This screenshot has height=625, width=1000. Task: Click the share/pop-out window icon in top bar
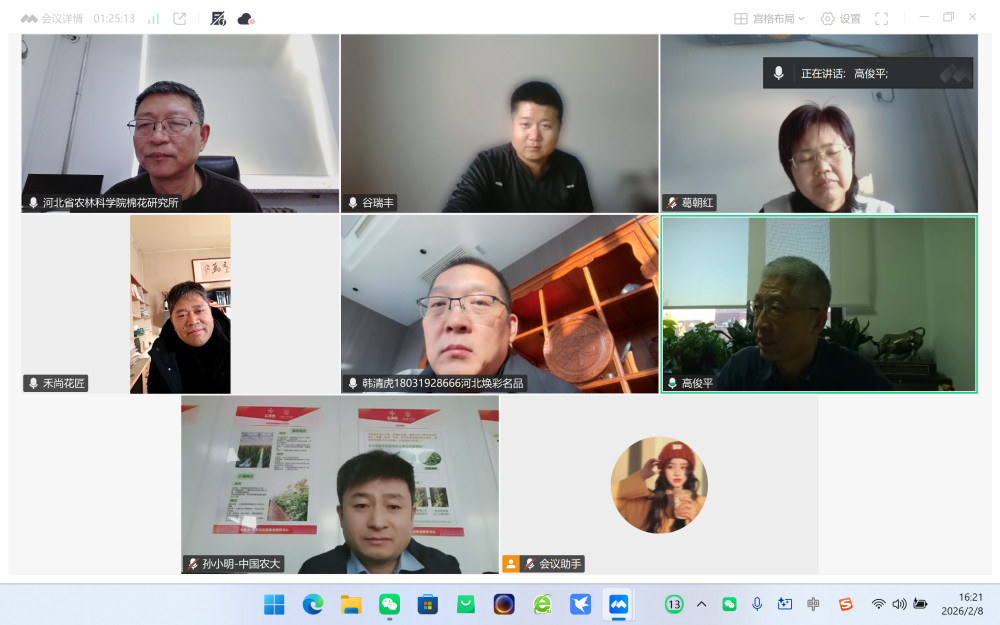tap(180, 18)
